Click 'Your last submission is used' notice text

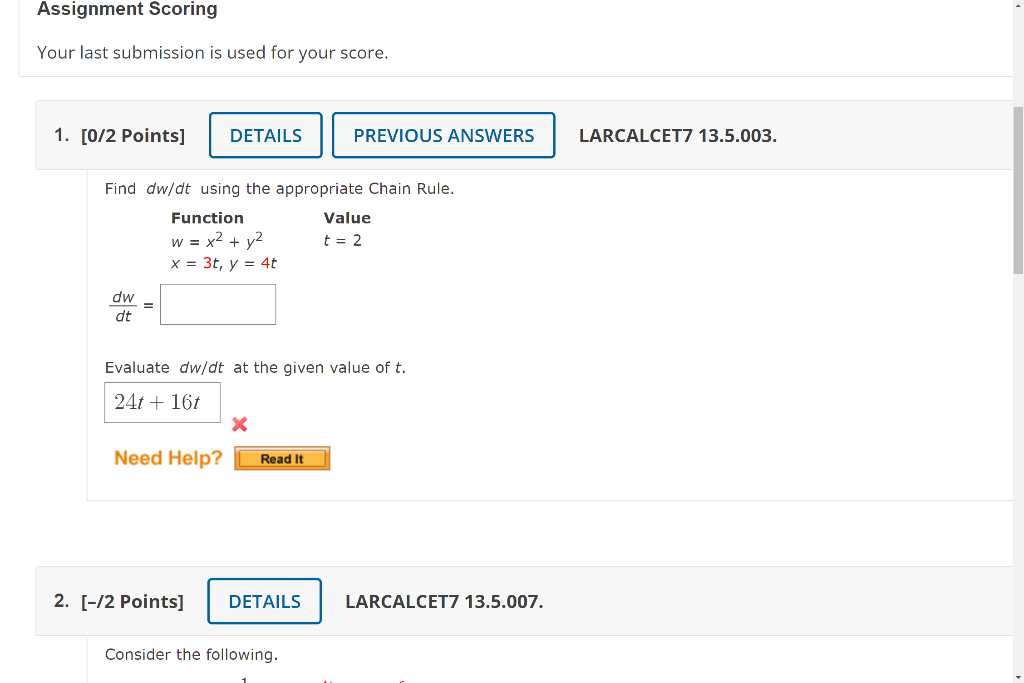click(212, 52)
